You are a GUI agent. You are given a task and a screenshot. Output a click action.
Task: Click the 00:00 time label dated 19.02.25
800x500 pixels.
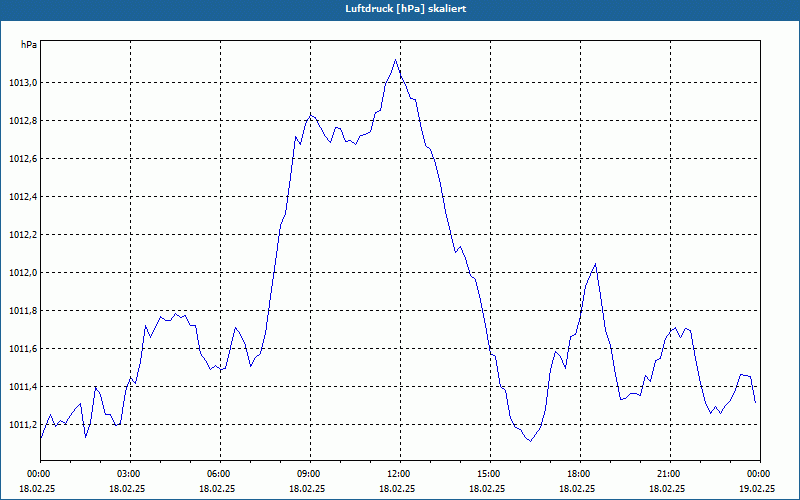pos(760,474)
